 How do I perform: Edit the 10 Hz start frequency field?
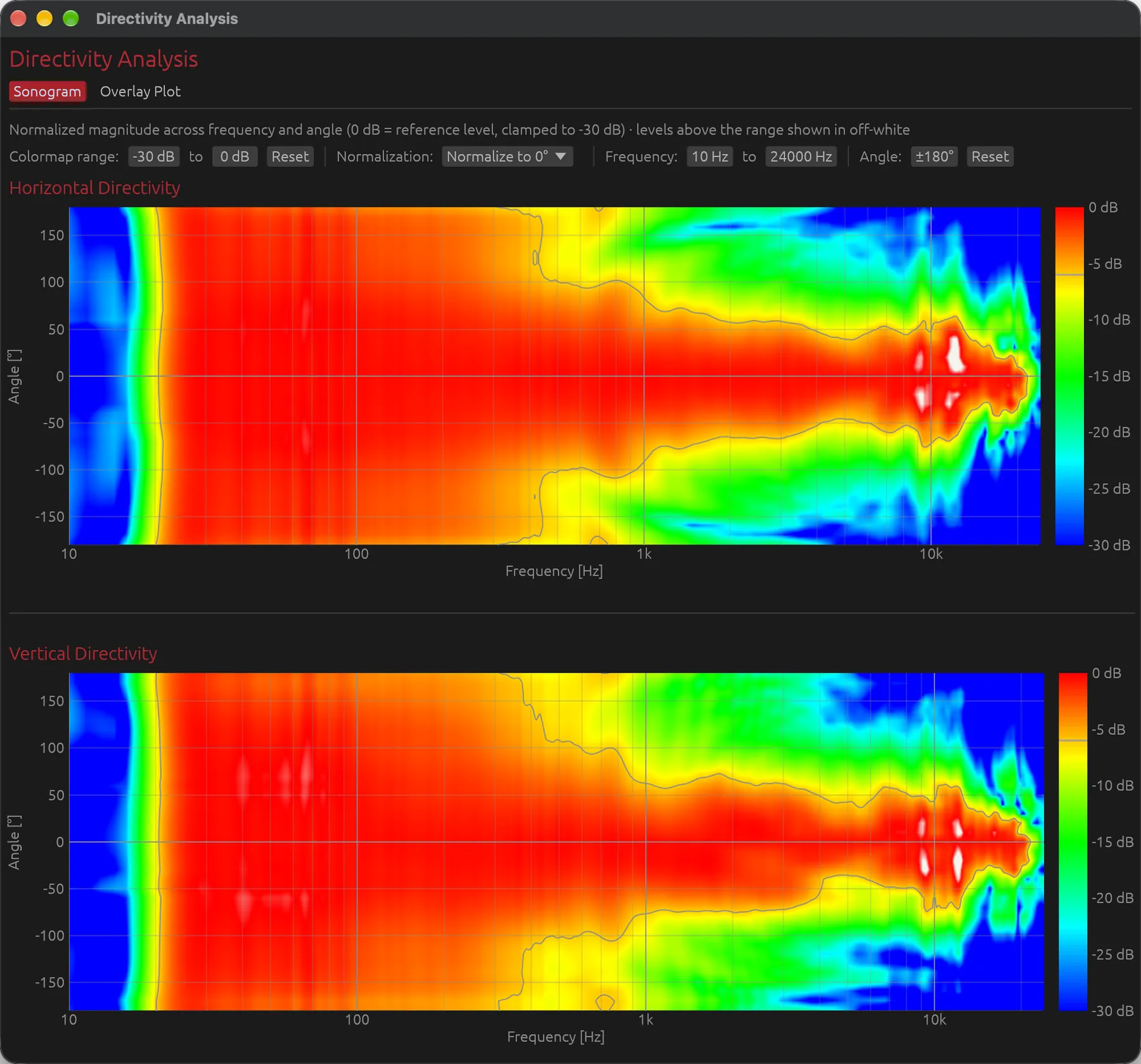[x=709, y=157]
